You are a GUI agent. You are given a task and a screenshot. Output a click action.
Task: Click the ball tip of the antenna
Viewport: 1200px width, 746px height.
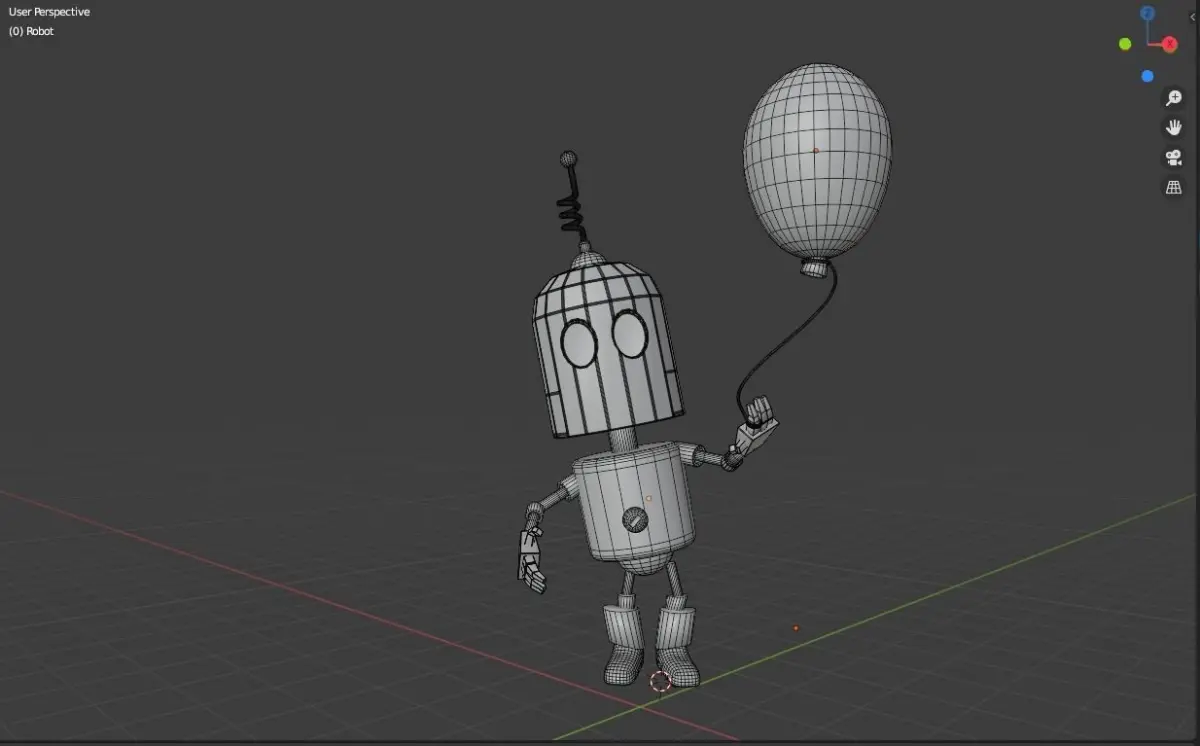pyautogui.click(x=569, y=158)
